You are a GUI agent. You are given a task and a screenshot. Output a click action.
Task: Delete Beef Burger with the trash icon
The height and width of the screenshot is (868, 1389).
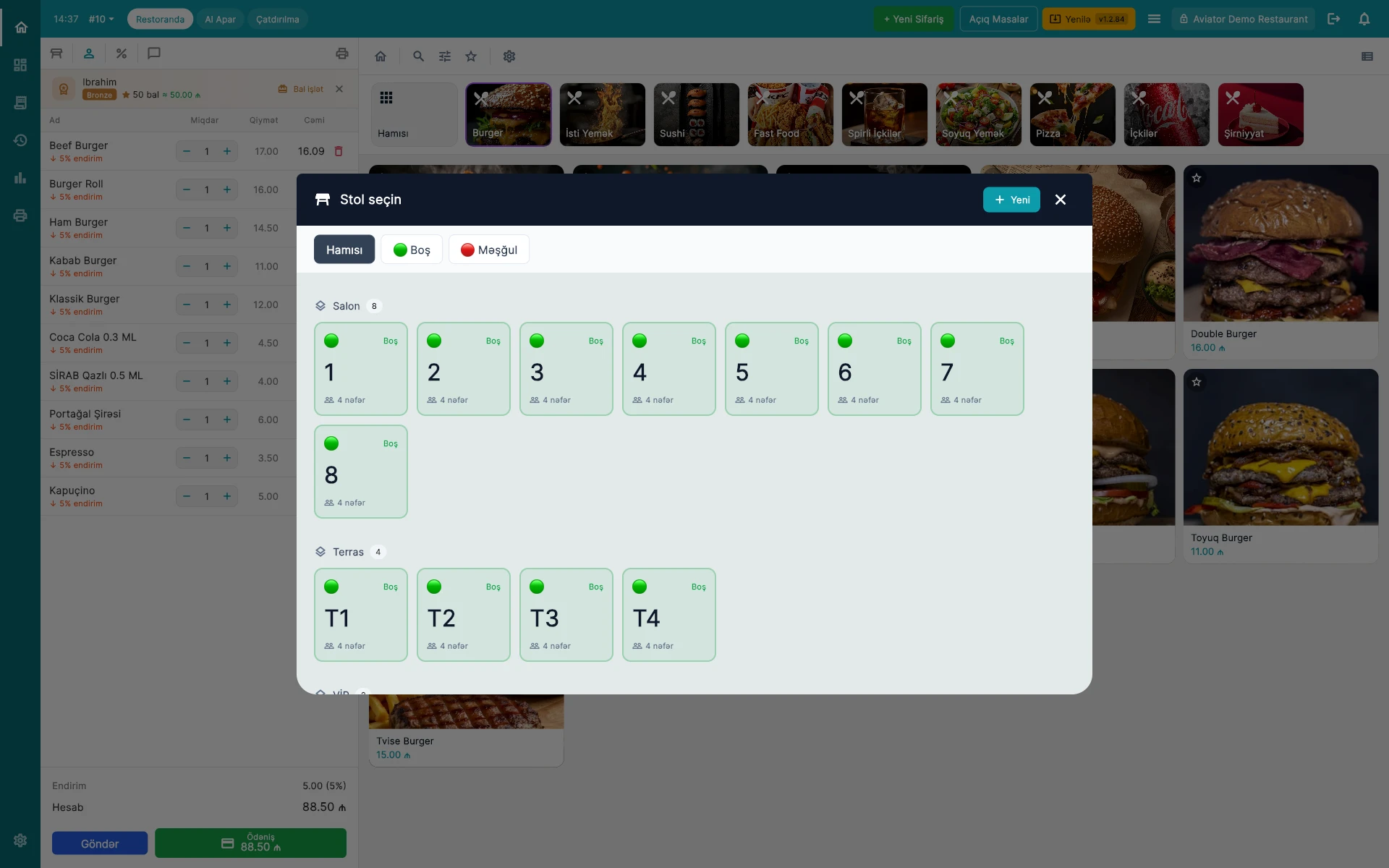[339, 151]
